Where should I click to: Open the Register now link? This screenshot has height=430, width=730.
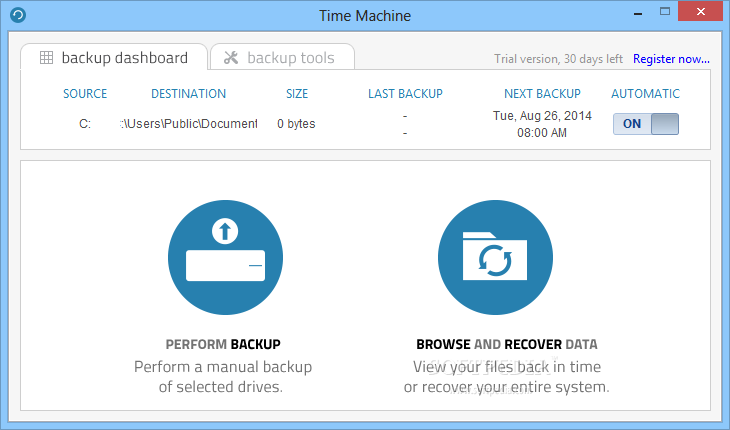[x=671, y=59]
